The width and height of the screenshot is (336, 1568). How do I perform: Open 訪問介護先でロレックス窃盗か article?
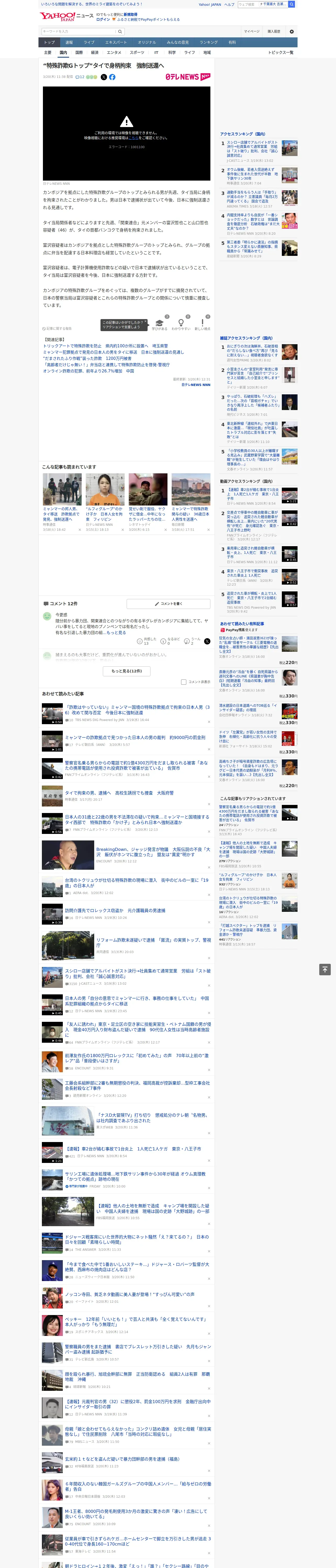pos(115,910)
